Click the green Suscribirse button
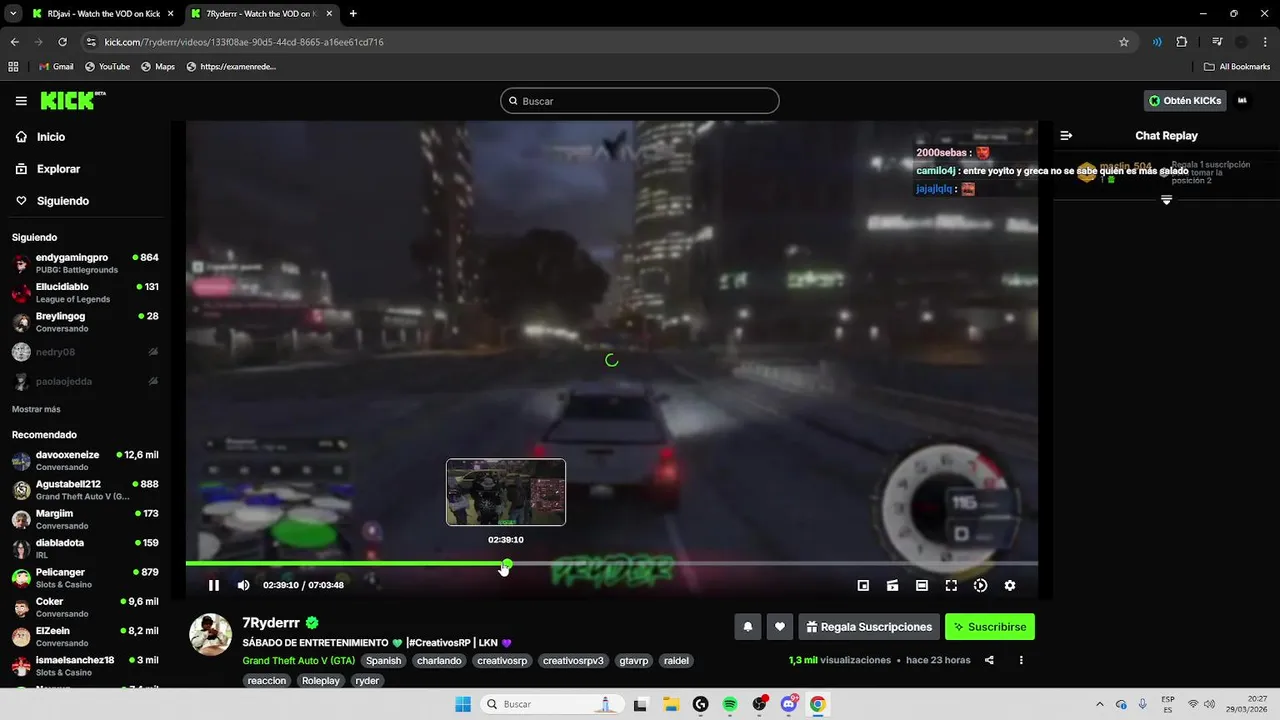This screenshot has height=720, width=1280. [990, 627]
